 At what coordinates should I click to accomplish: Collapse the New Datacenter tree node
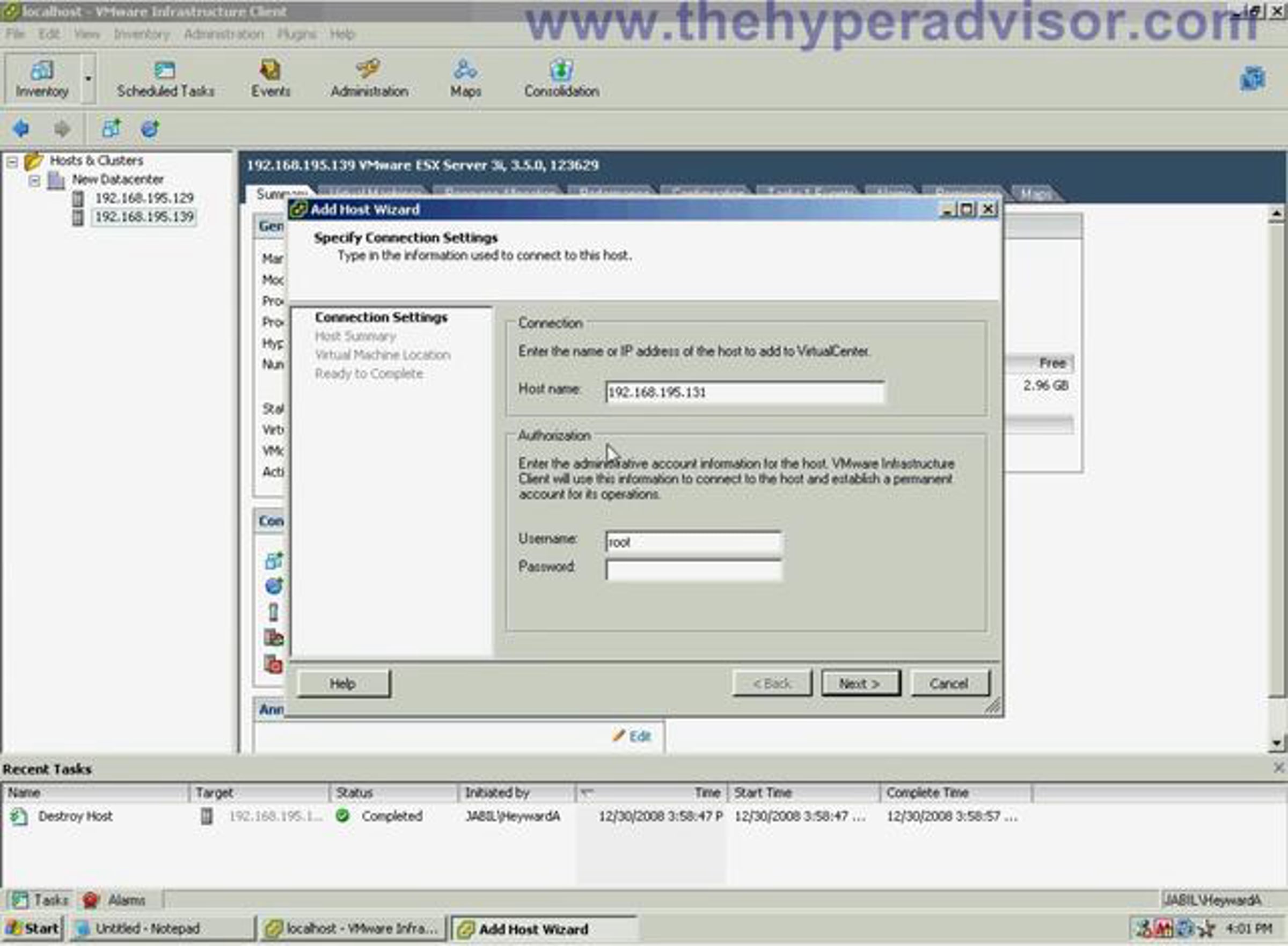tap(34, 181)
